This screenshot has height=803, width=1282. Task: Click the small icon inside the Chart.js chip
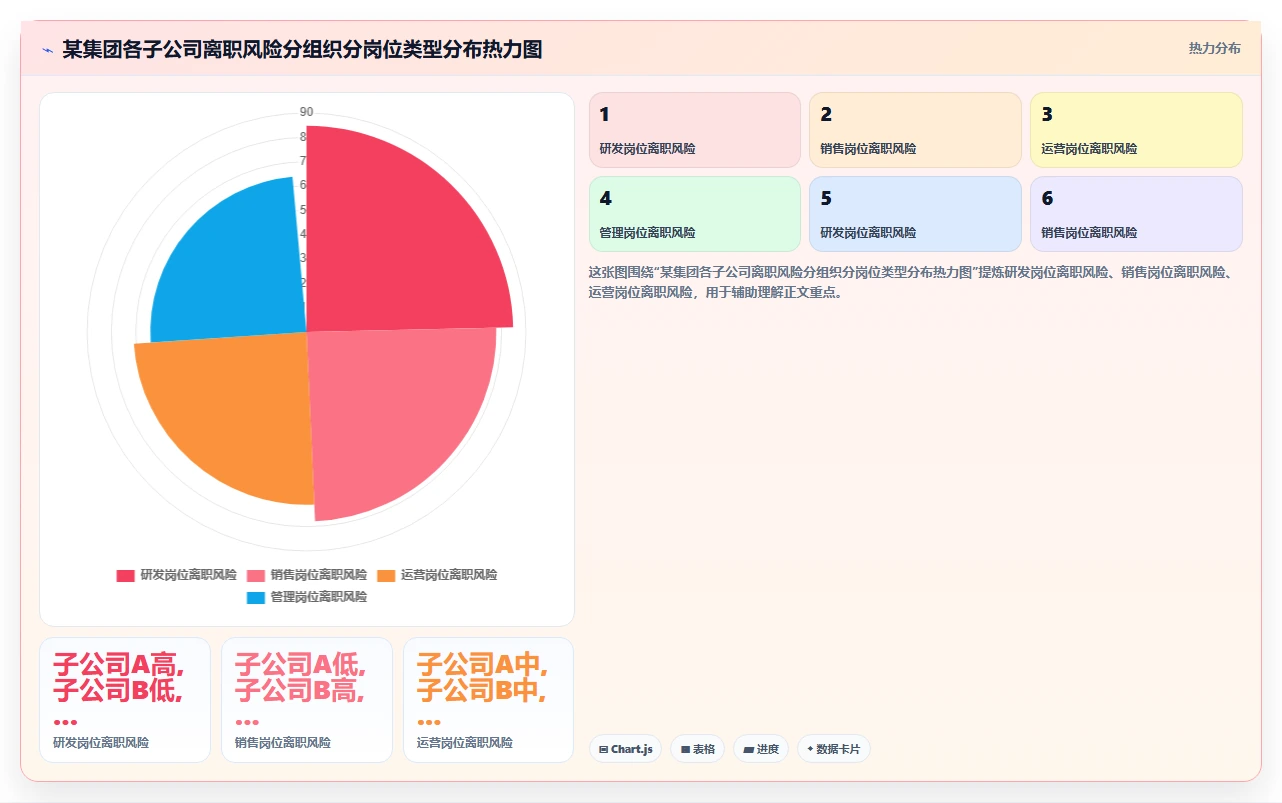[x=604, y=749]
